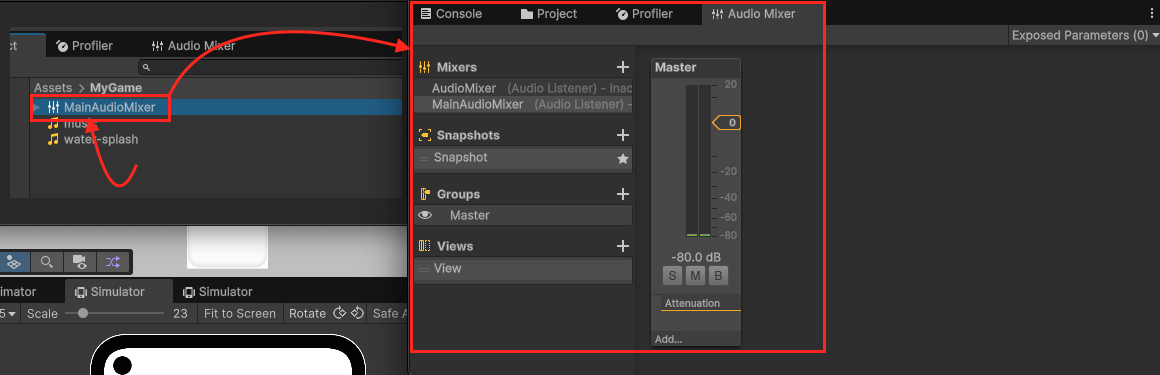Click the Audio Mixer tab in left window
The height and width of the screenshot is (375, 1160).
click(193, 46)
